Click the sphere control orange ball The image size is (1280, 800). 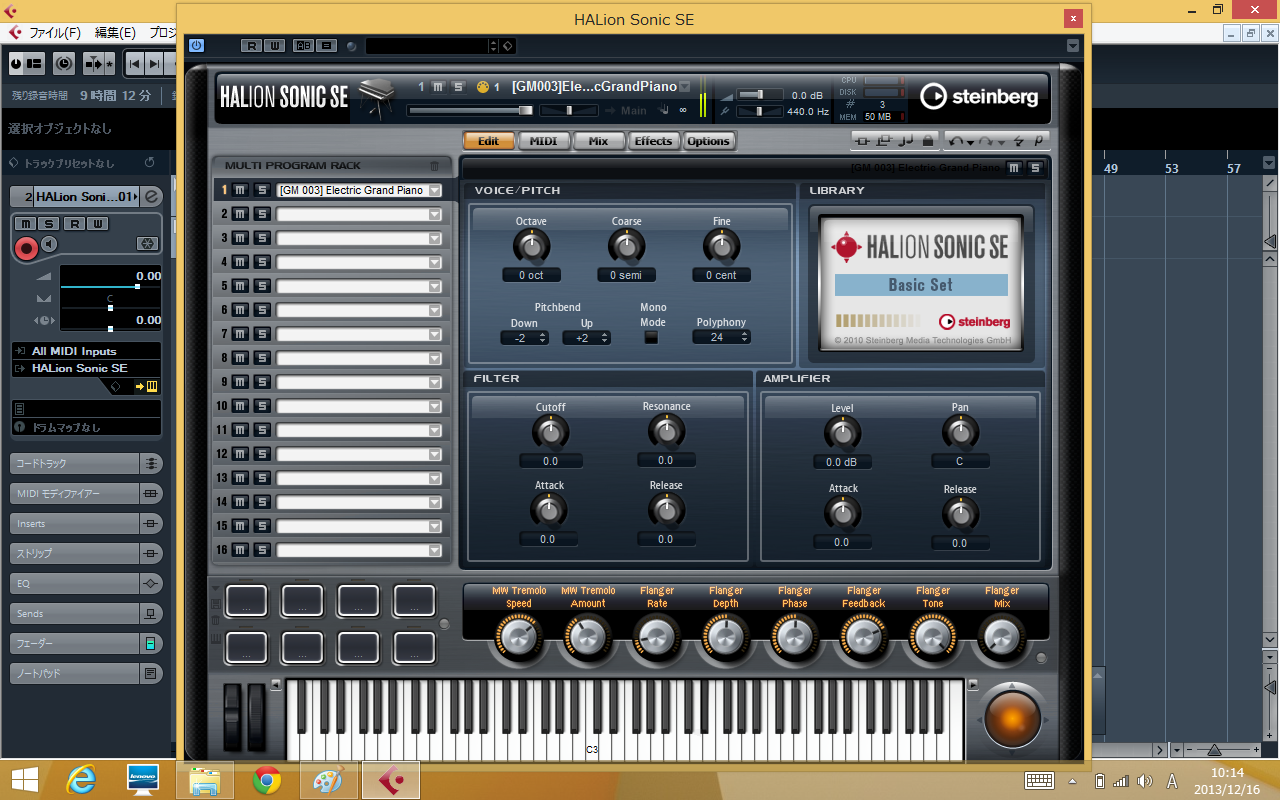pyautogui.click(x=1012, y=717)
